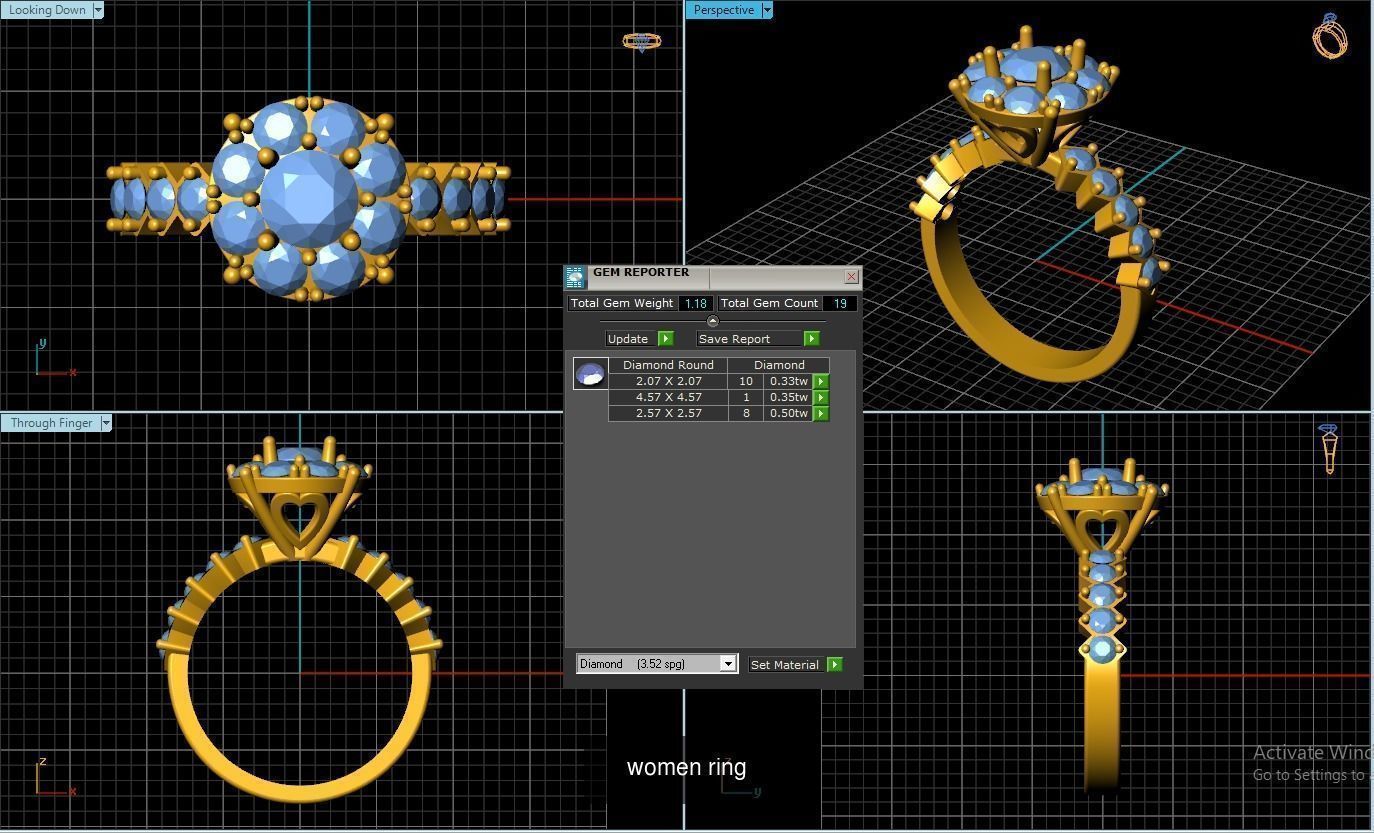Click green arrow on the 0.50tw row

click(821, 413)
